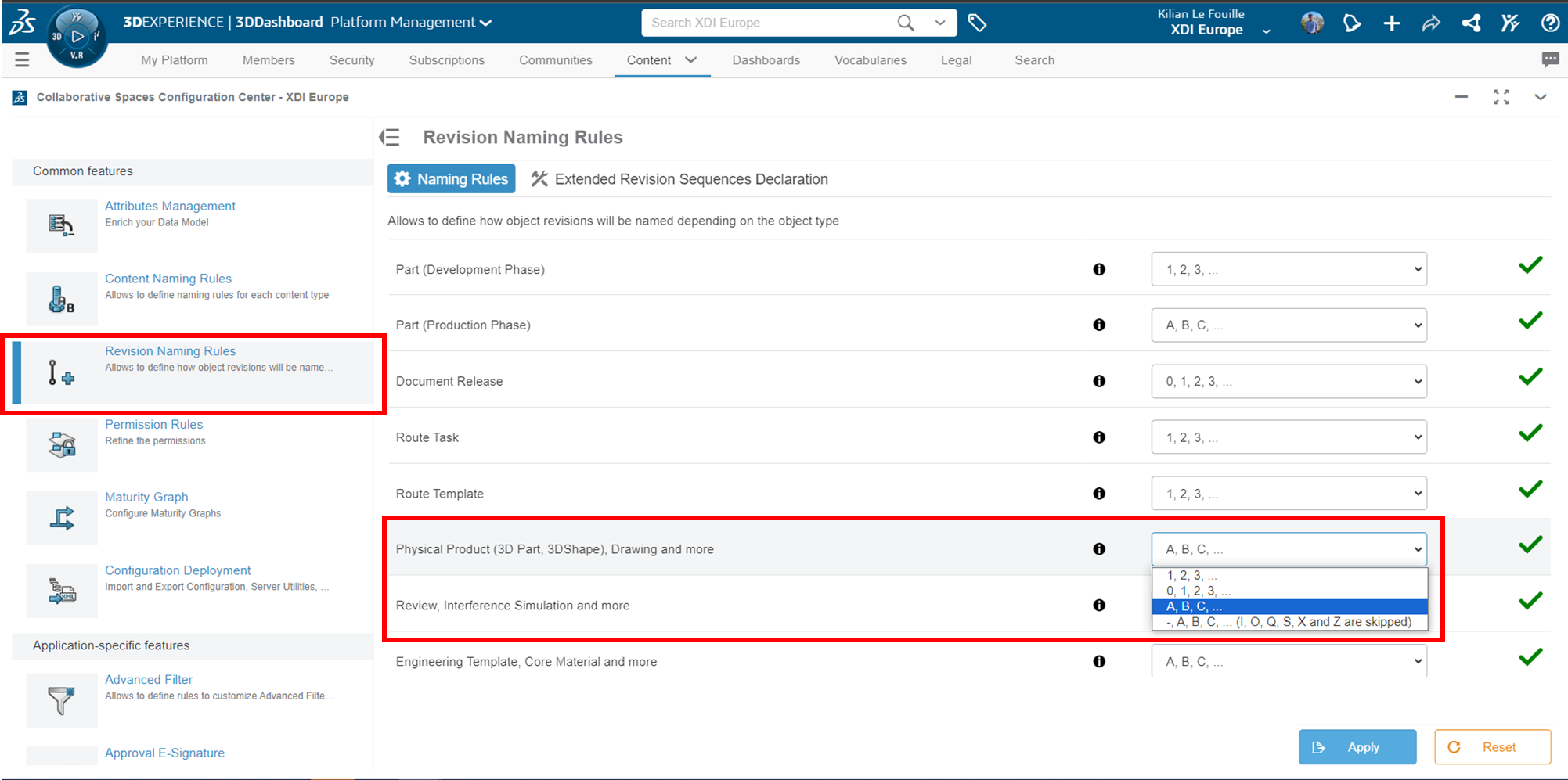The width and height of the screenshot is (1568, 780).
Task: Expand the search options dropdown arrow
Action: 940,23
